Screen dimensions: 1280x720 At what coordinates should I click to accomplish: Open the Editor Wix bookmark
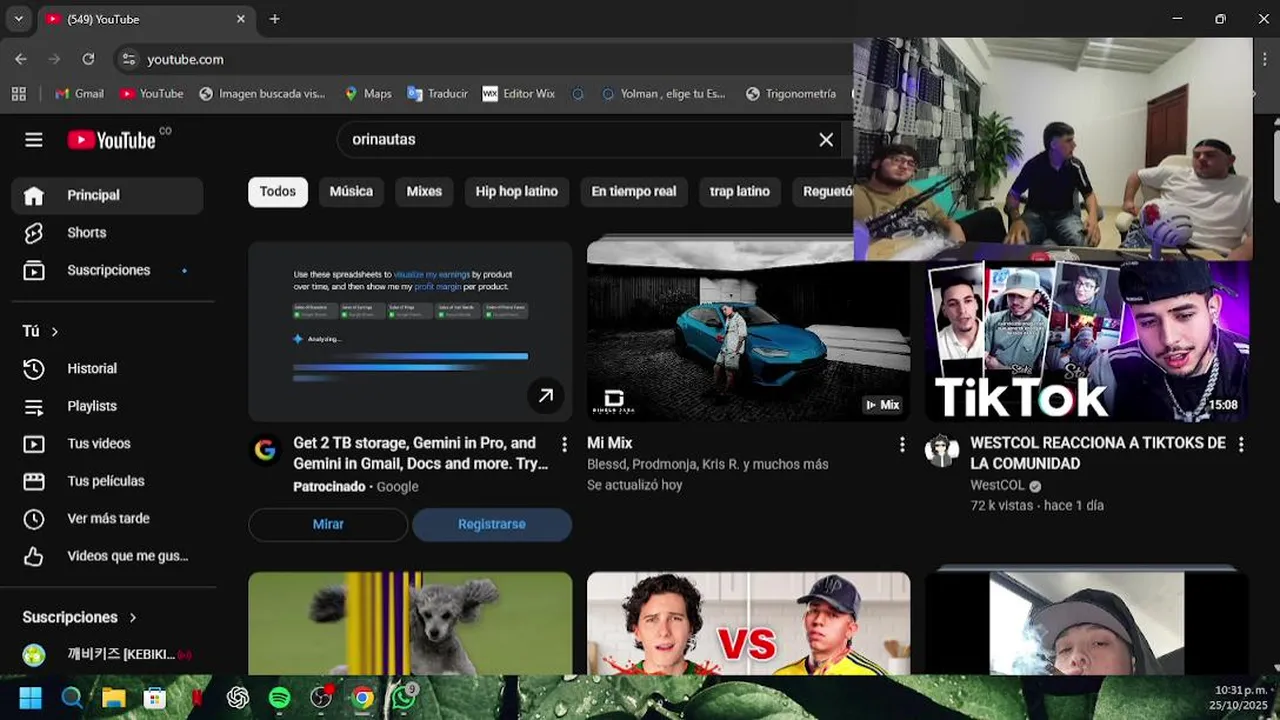click(x=518, y=94)
